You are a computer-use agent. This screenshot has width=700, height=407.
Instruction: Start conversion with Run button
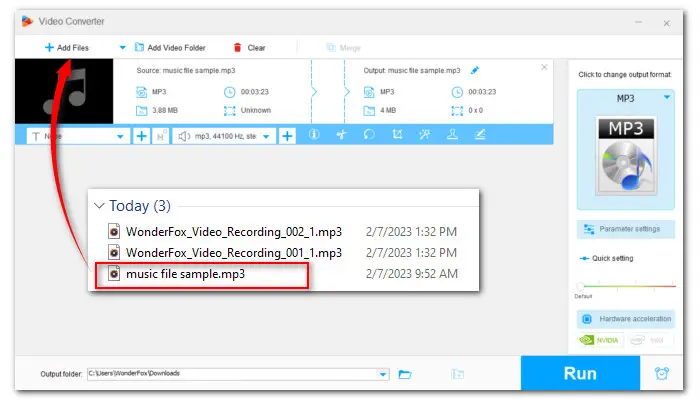(x=580, y=373)
